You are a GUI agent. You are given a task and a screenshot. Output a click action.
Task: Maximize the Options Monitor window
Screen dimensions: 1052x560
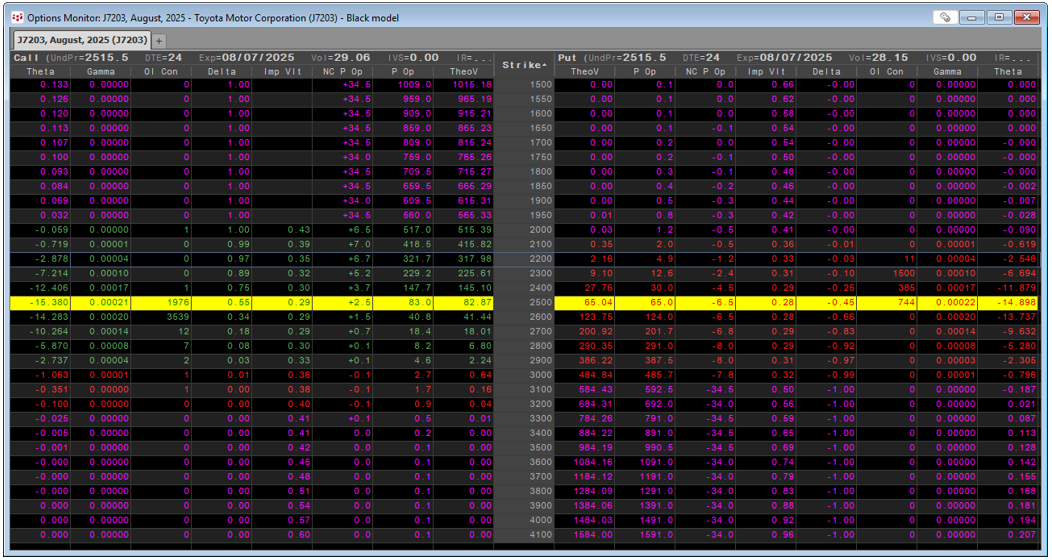coord(998,17)
